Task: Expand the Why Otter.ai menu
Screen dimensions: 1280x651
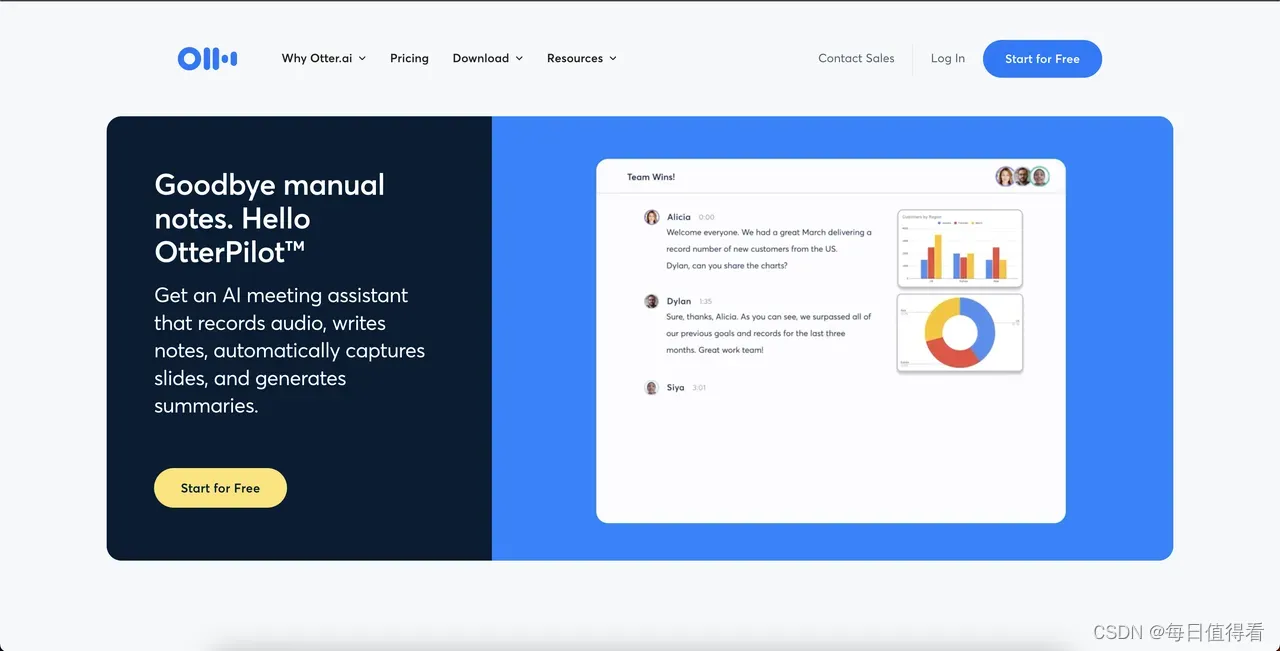Action: 324,58
